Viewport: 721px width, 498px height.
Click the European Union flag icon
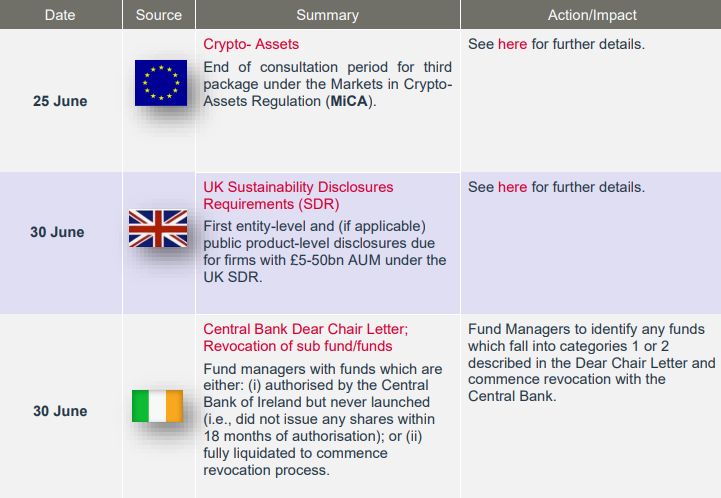(x=160, y=83)
